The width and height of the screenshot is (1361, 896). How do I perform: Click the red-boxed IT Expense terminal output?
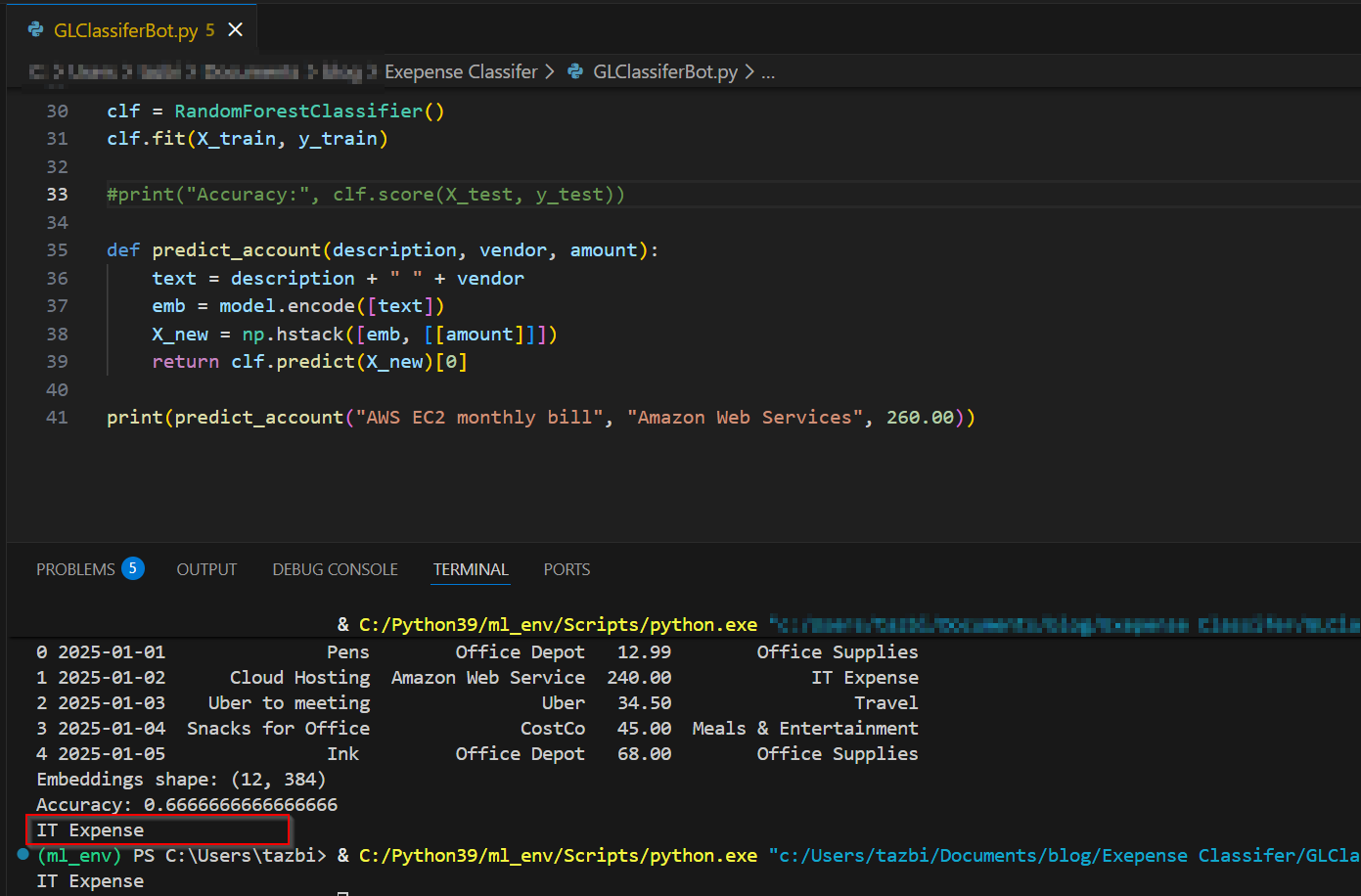90,830
